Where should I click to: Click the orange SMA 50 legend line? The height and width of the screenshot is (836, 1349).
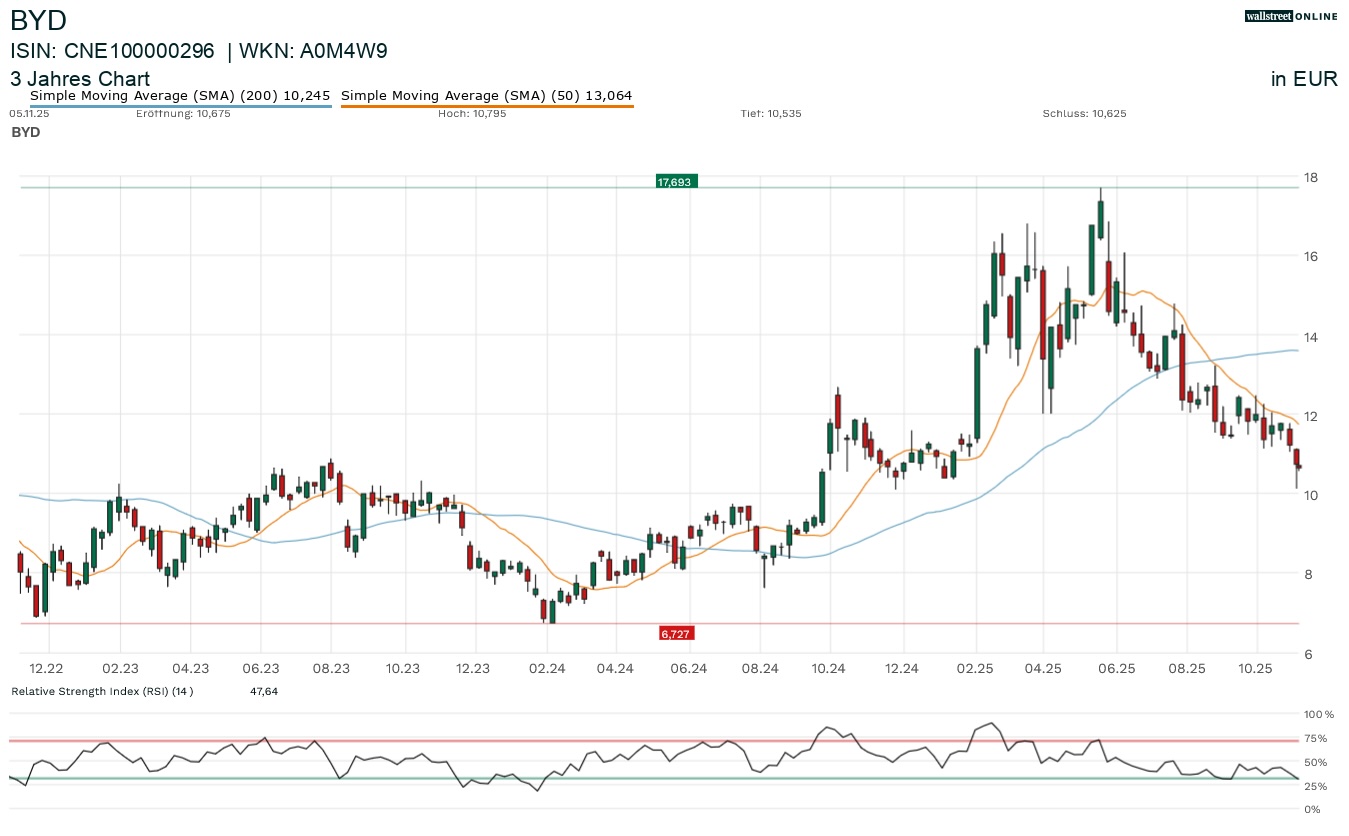[x=487, y=105]
